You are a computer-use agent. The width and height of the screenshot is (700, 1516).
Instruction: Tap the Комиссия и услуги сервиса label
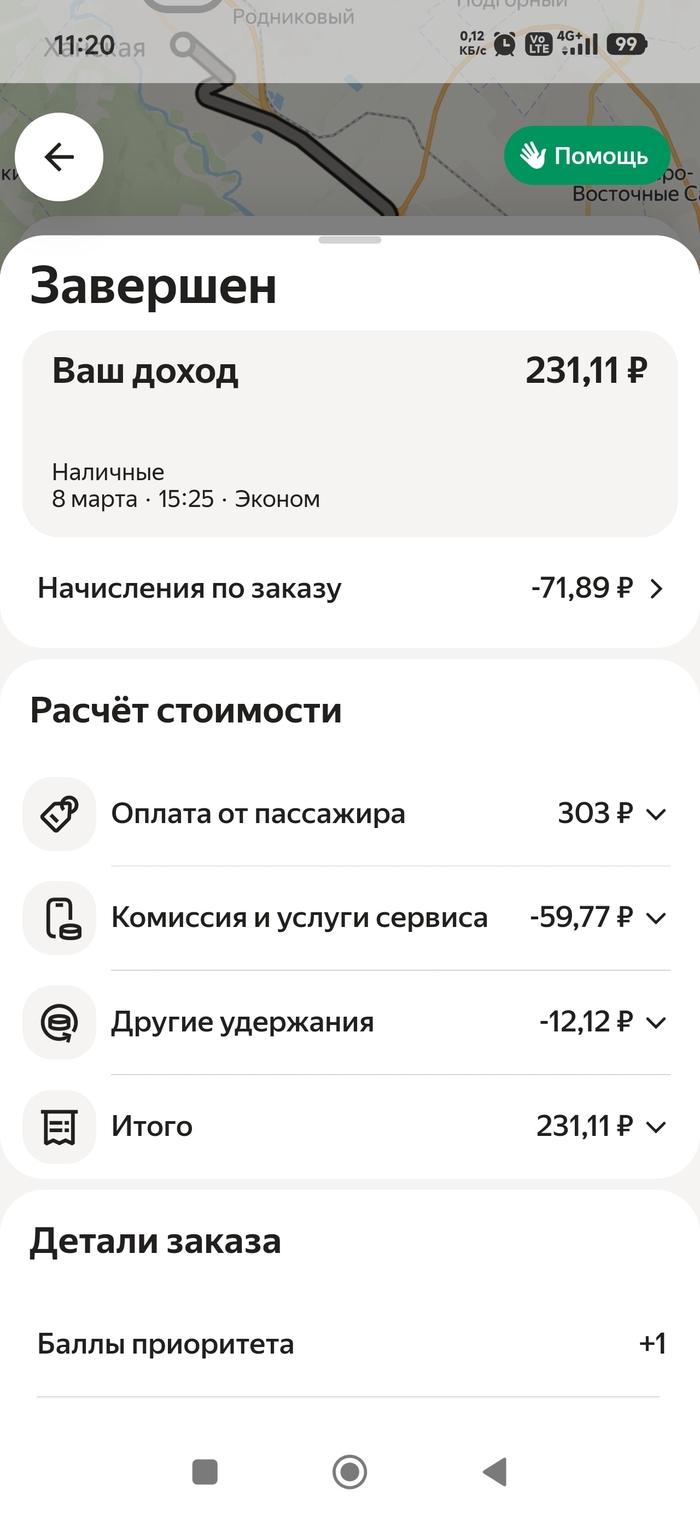point(299,918)
